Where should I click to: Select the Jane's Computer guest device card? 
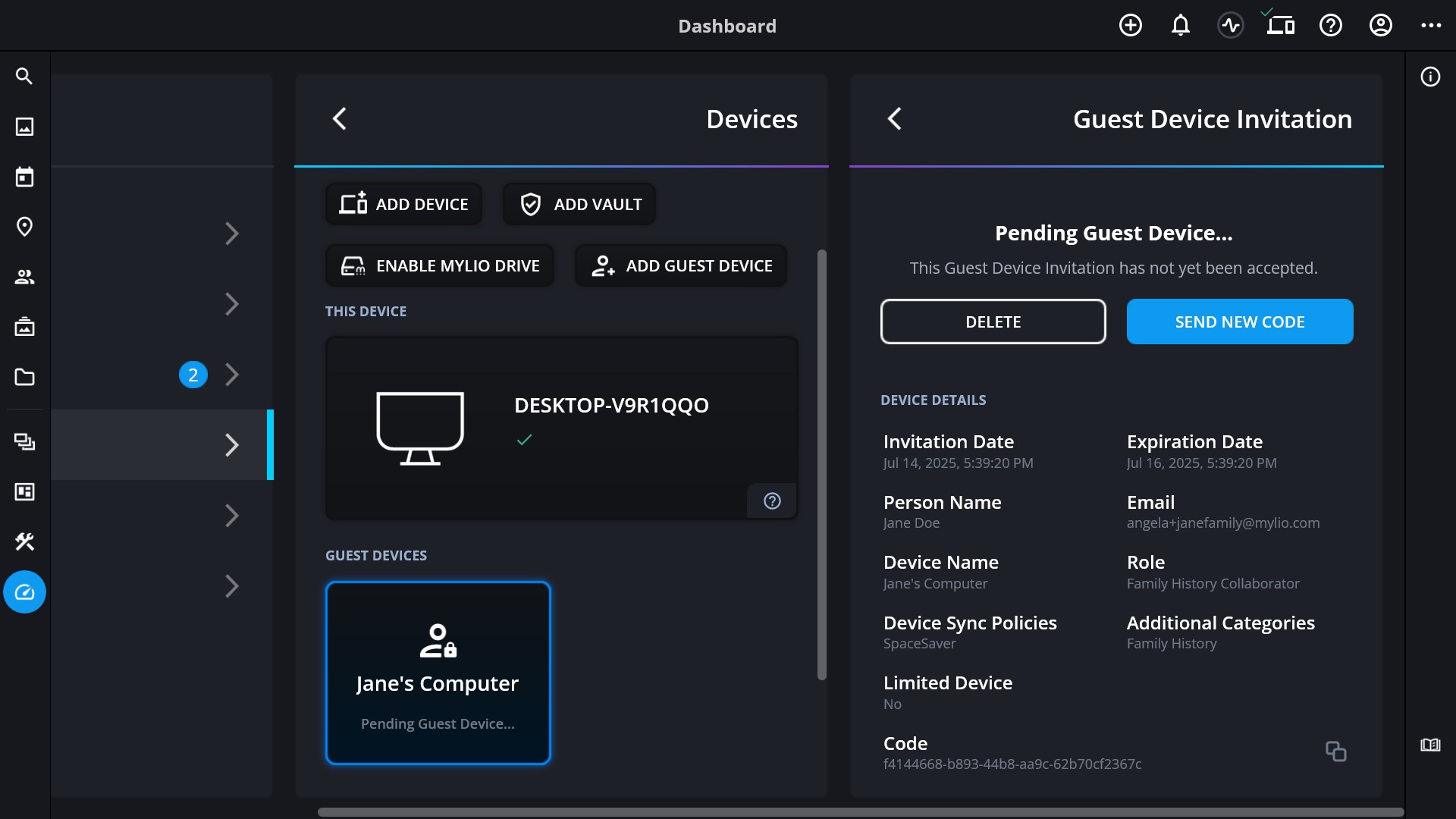(x=438, y=673)
